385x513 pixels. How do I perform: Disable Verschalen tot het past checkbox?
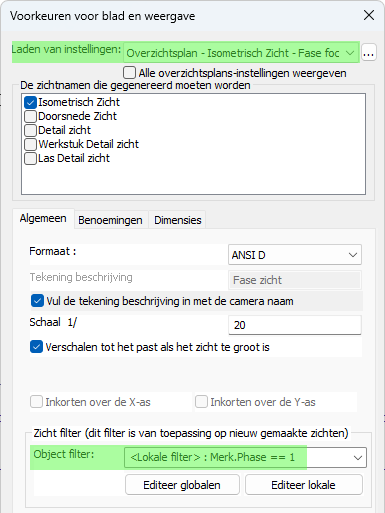(x=36, y=347)
